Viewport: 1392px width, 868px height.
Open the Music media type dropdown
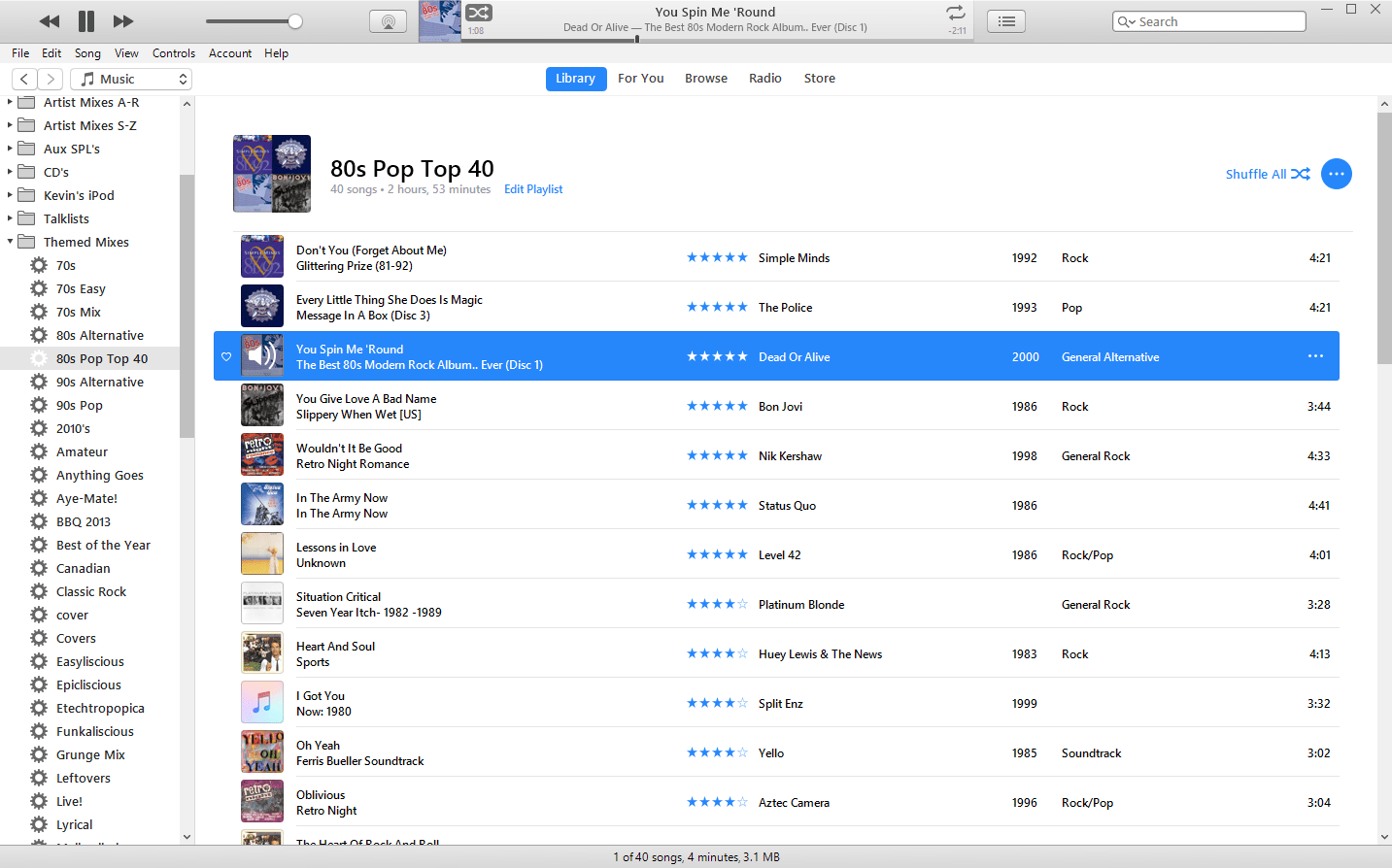tap(130, 79)
